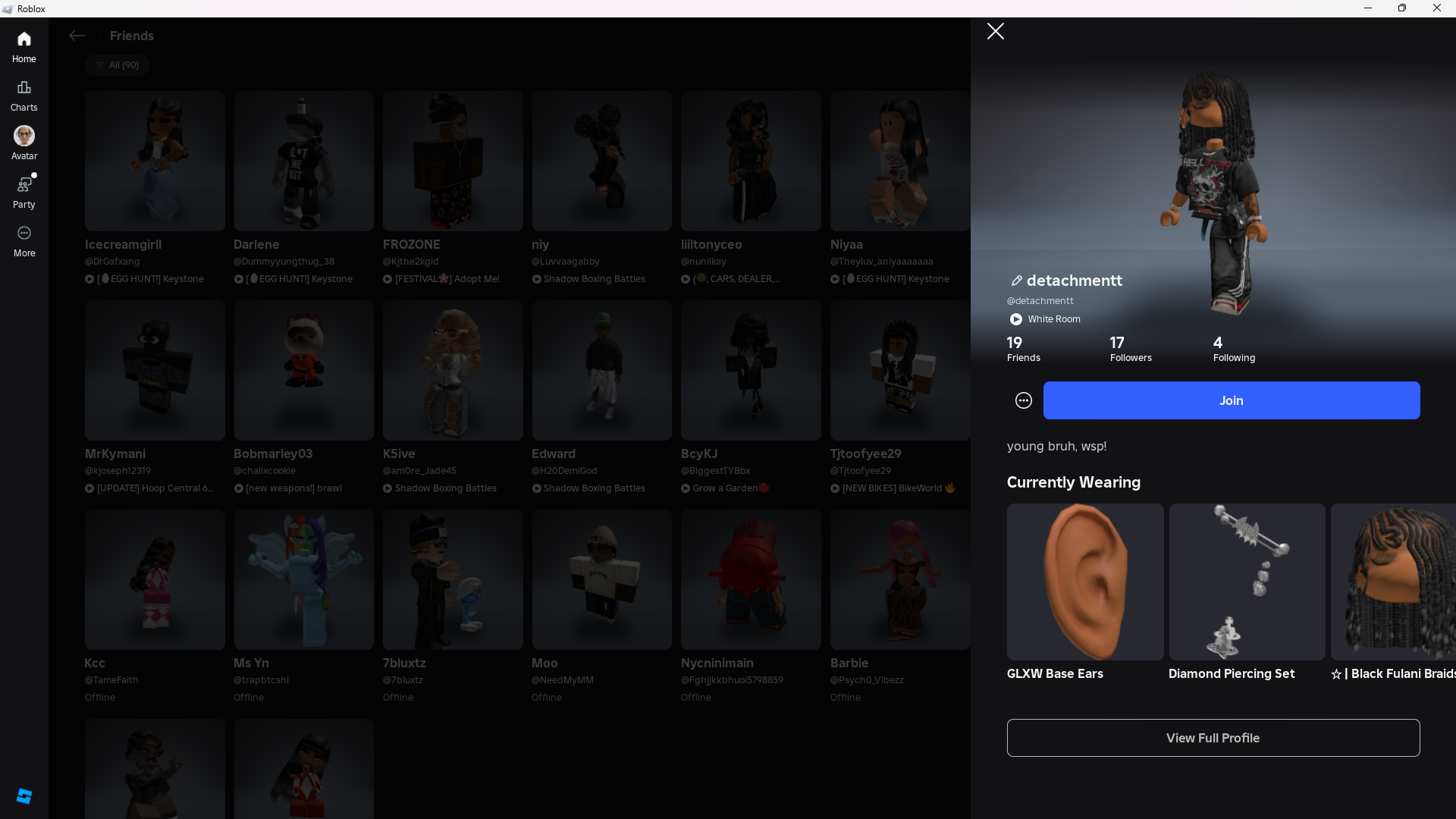Open the Party sidebar icon

coord(24,185)
